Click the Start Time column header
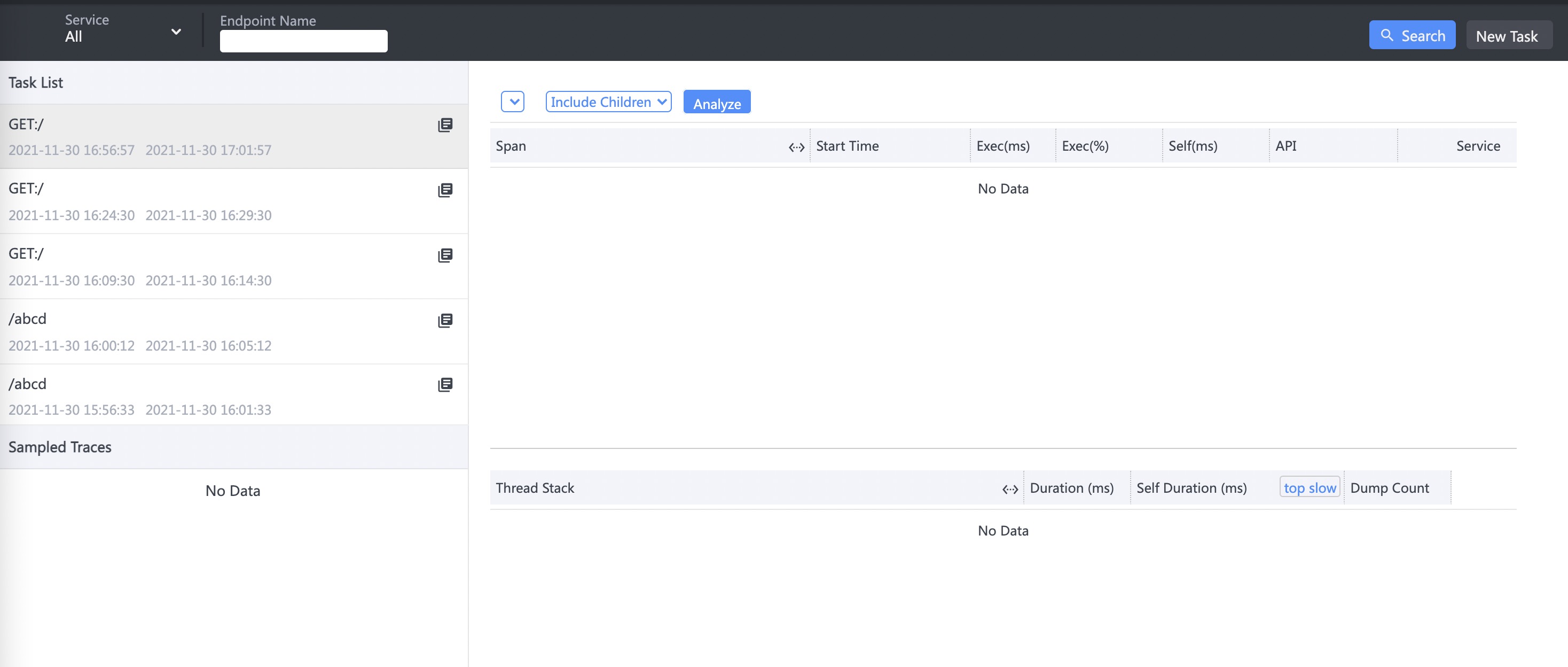Screen dimensions: 1568x667 [x=848, y=146]
